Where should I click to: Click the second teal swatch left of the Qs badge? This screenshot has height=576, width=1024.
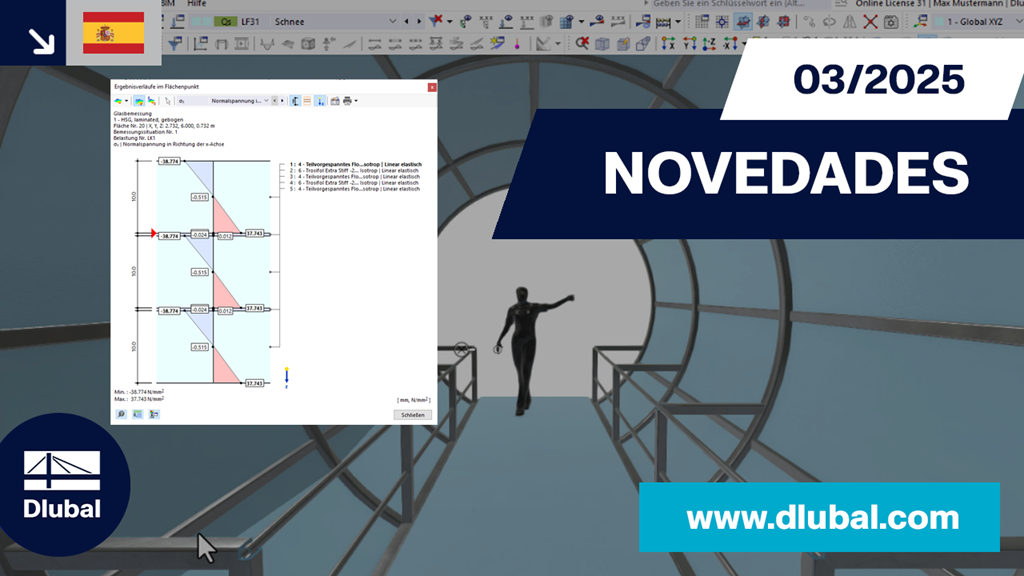(207, 22)
